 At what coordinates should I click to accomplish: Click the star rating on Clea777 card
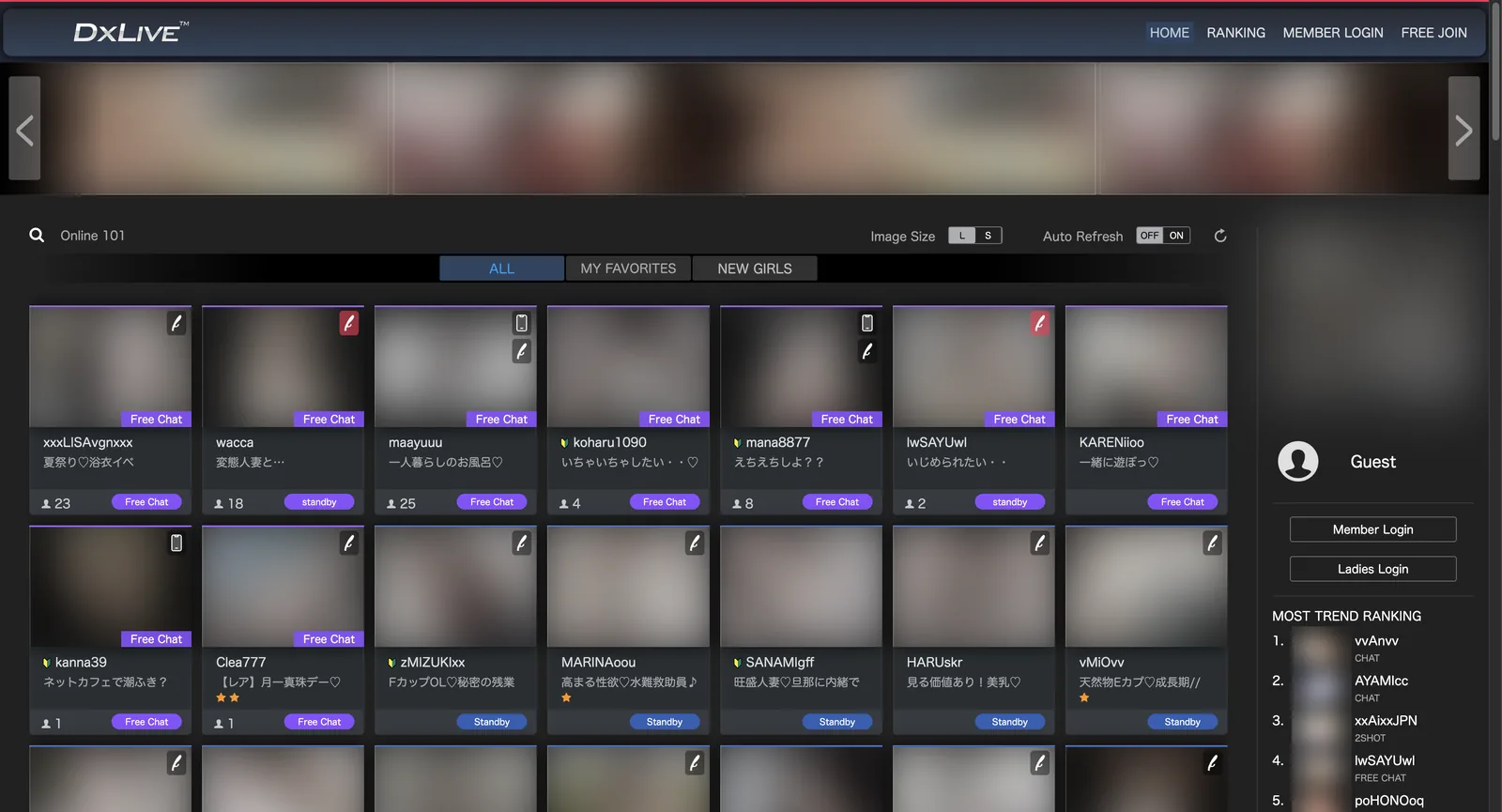(228, 697)
